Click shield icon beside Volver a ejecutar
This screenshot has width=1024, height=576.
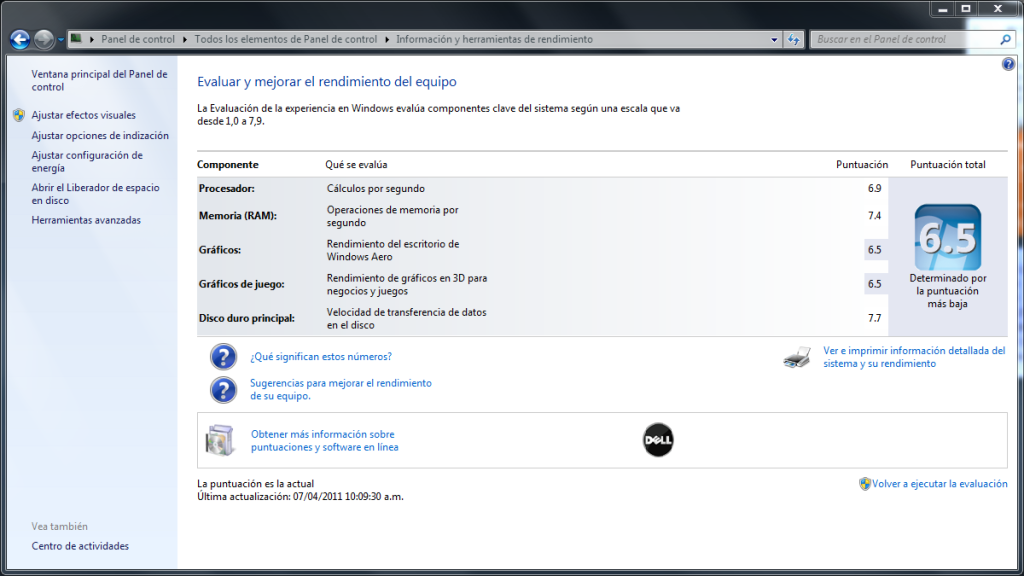click(865, 484)
